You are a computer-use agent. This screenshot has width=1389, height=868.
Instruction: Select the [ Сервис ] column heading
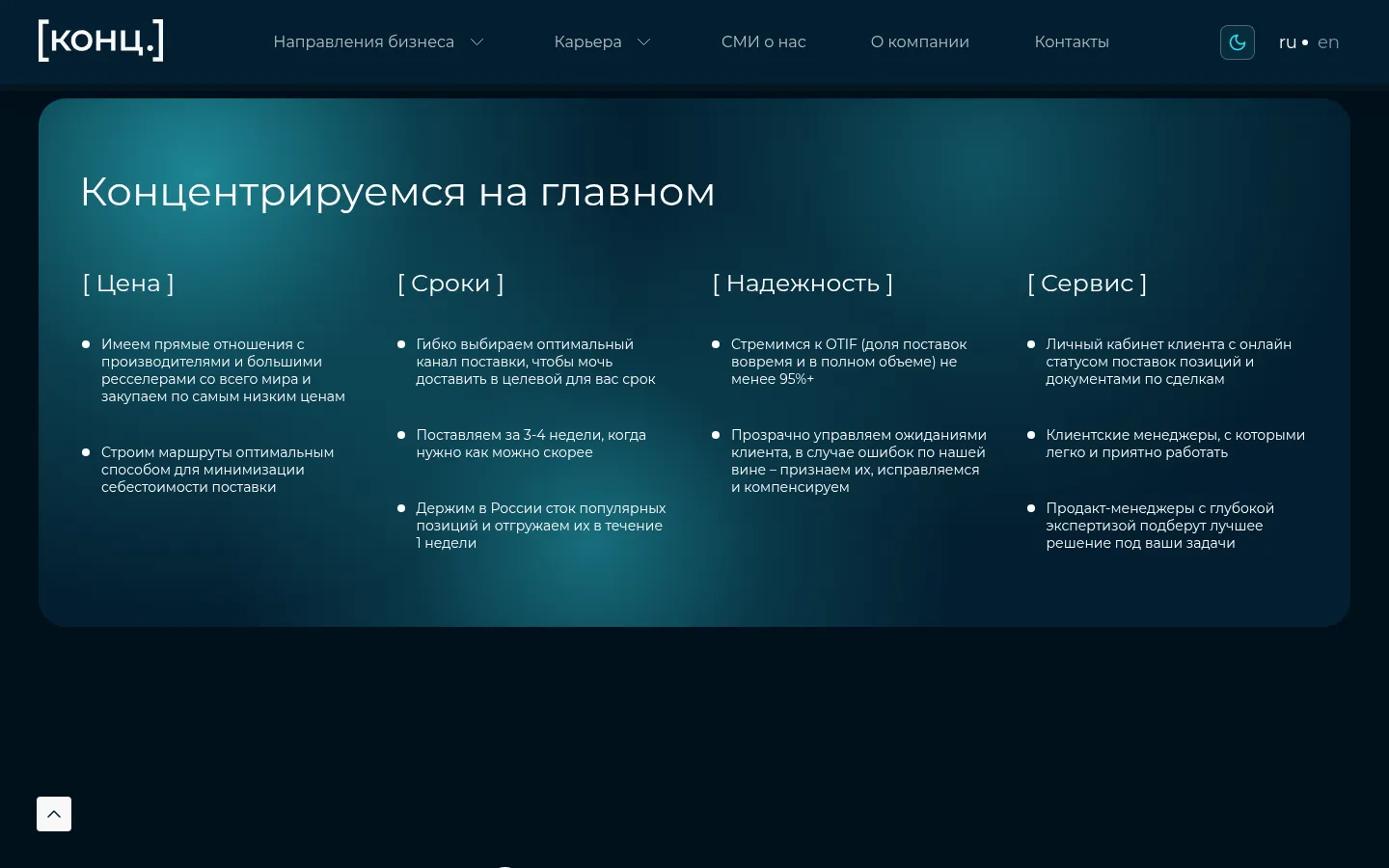1087,284
